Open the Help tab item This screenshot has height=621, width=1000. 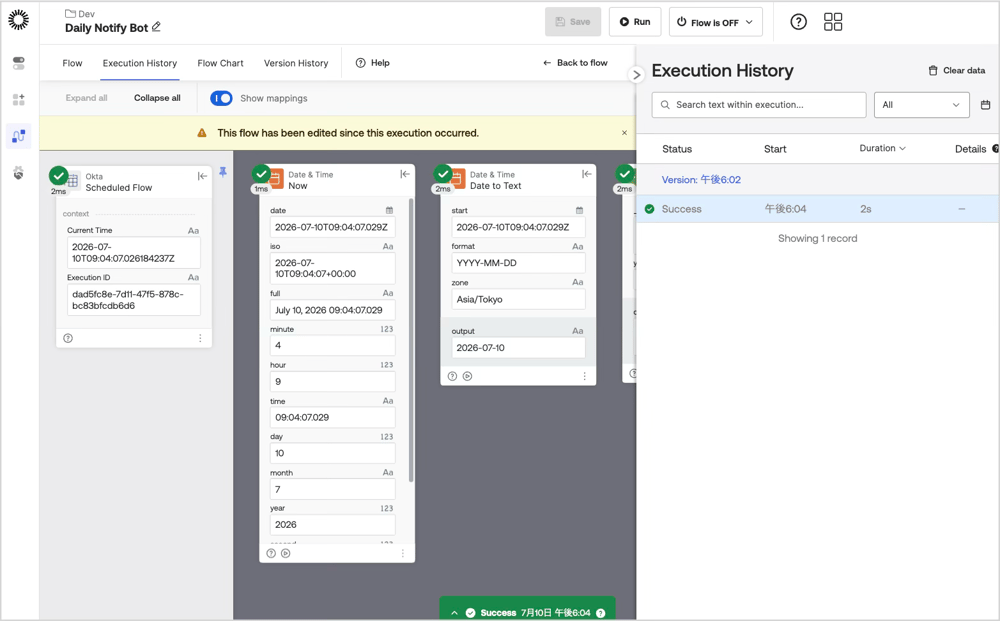[372, 62]
